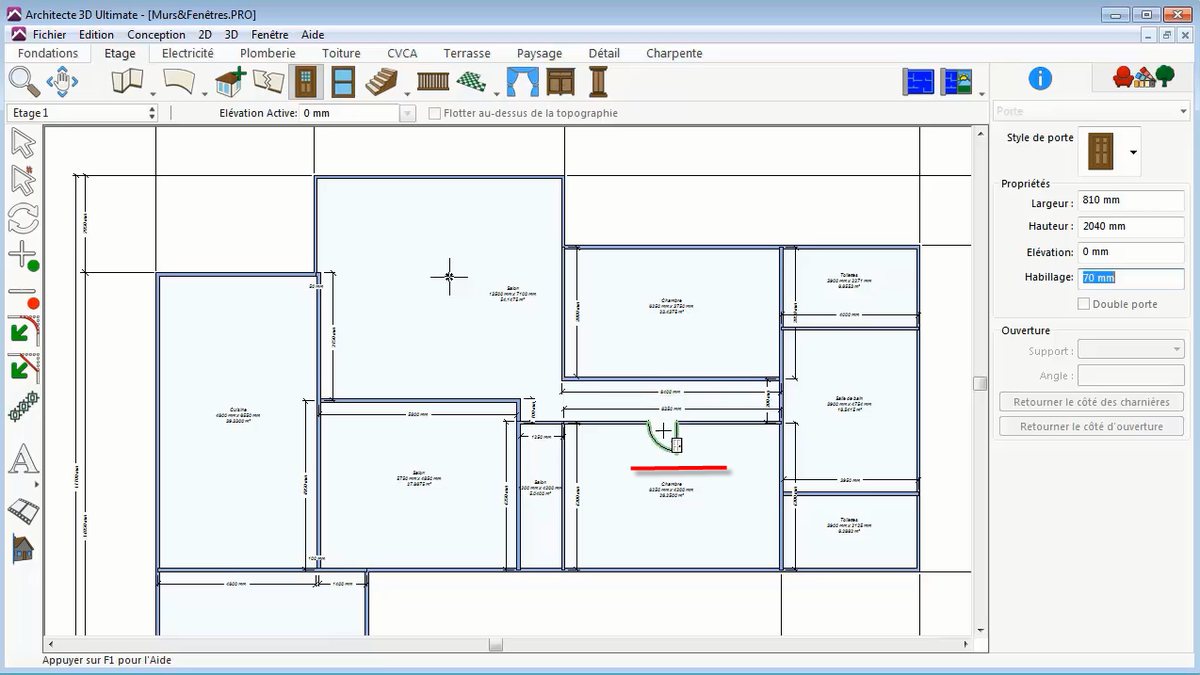Open the Style de porte dropdown arrow
This screenshot has height=675, width=1200.
click(x=1133, y=152)
